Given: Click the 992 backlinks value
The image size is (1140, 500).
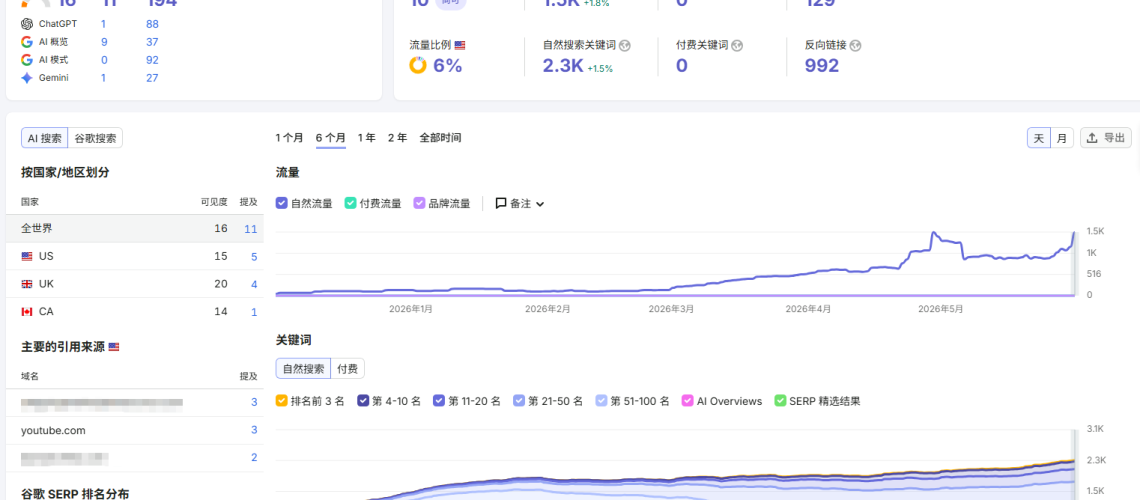Looking at the screenshot, I should 822,66.
